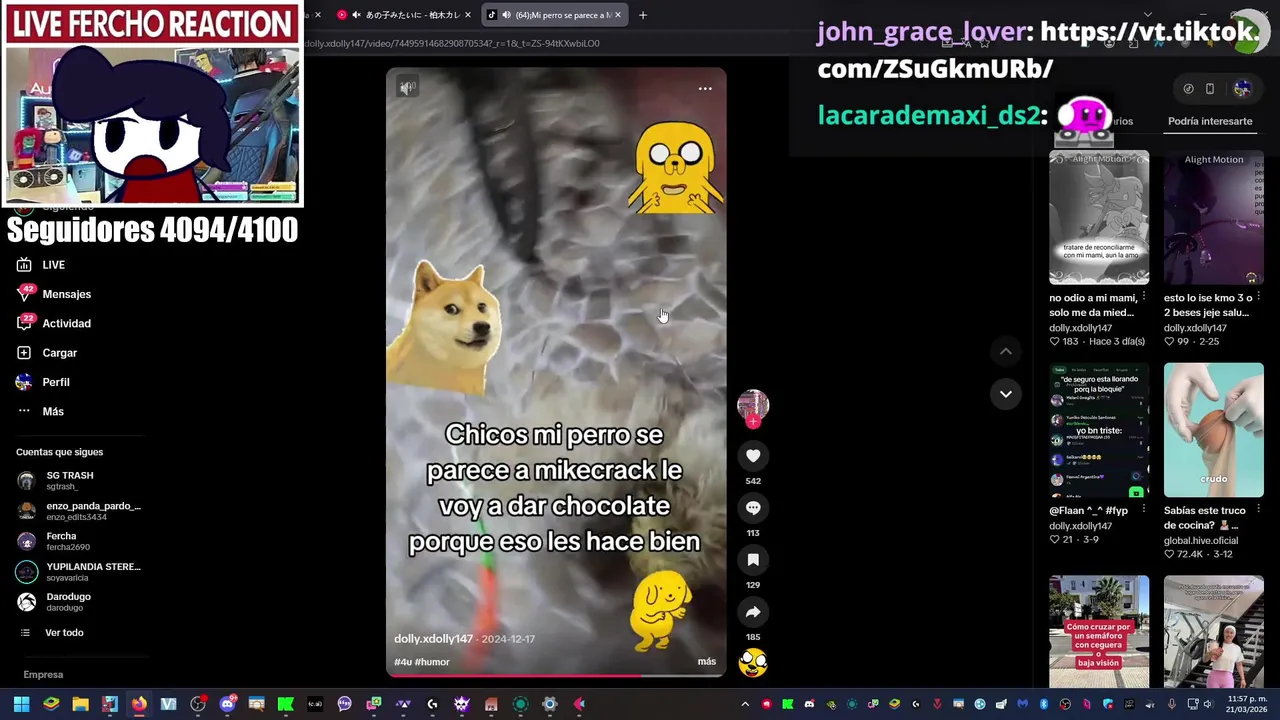This screenshot has height=720, width=1280.
Task: Open green Kick app in the taskbar
Action: click(285, 704)
